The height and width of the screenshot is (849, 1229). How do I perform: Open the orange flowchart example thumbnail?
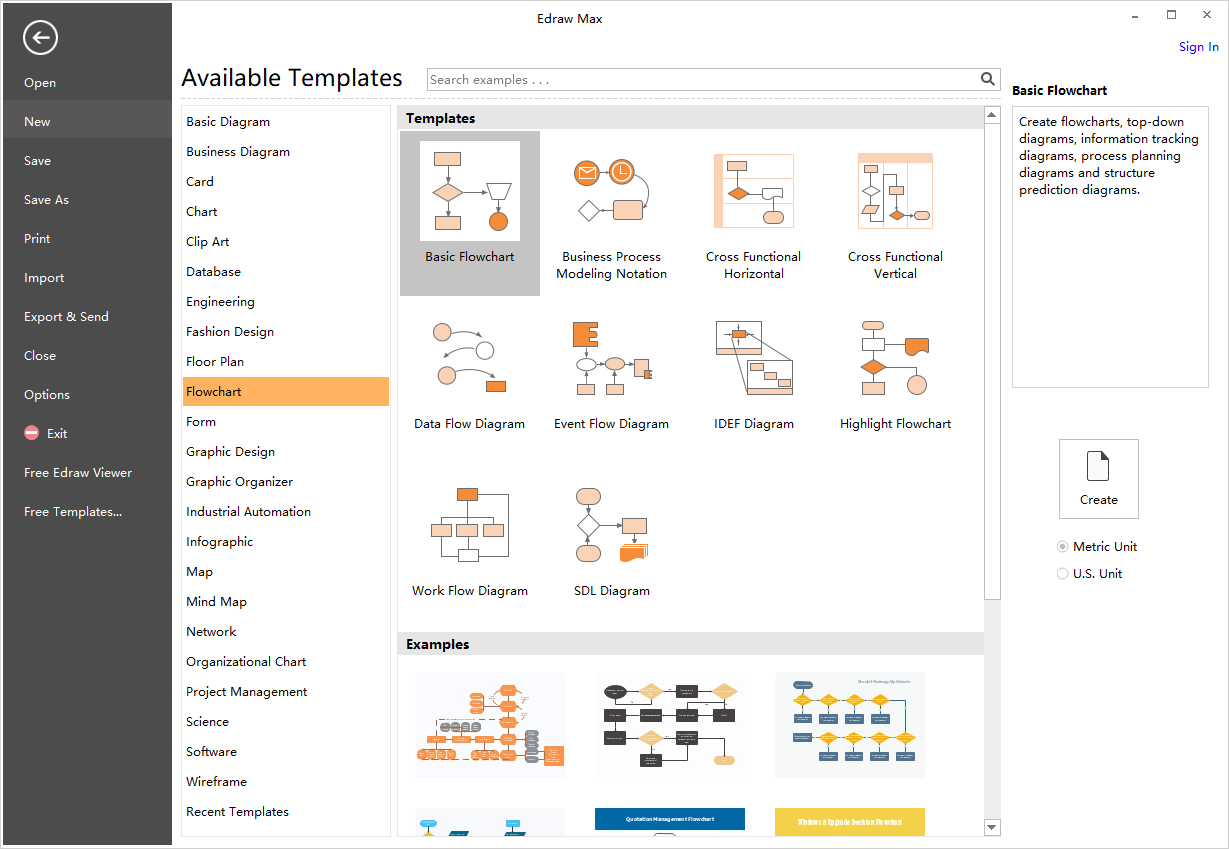tap(490, 724)
